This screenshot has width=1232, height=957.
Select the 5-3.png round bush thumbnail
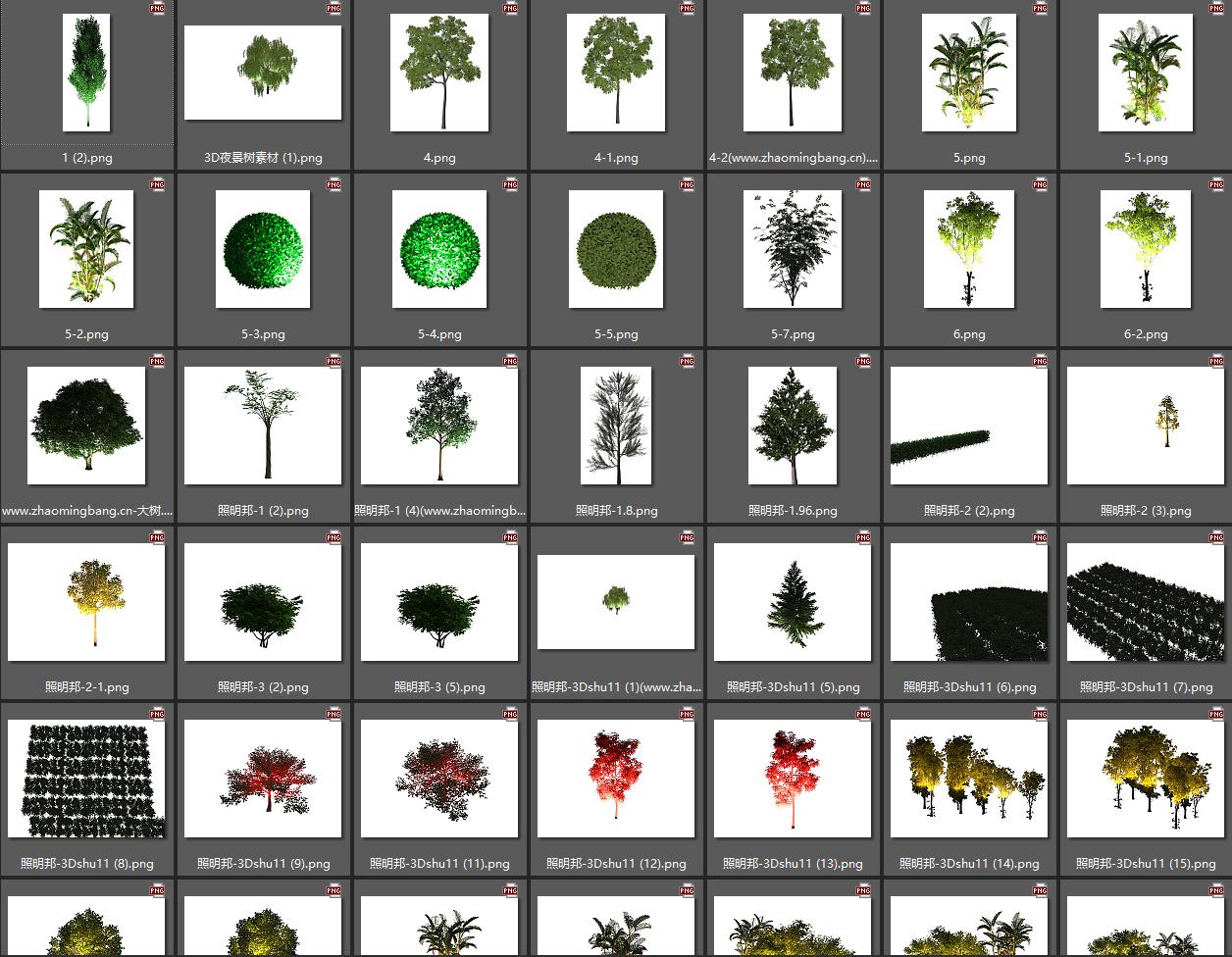[263, 249]
